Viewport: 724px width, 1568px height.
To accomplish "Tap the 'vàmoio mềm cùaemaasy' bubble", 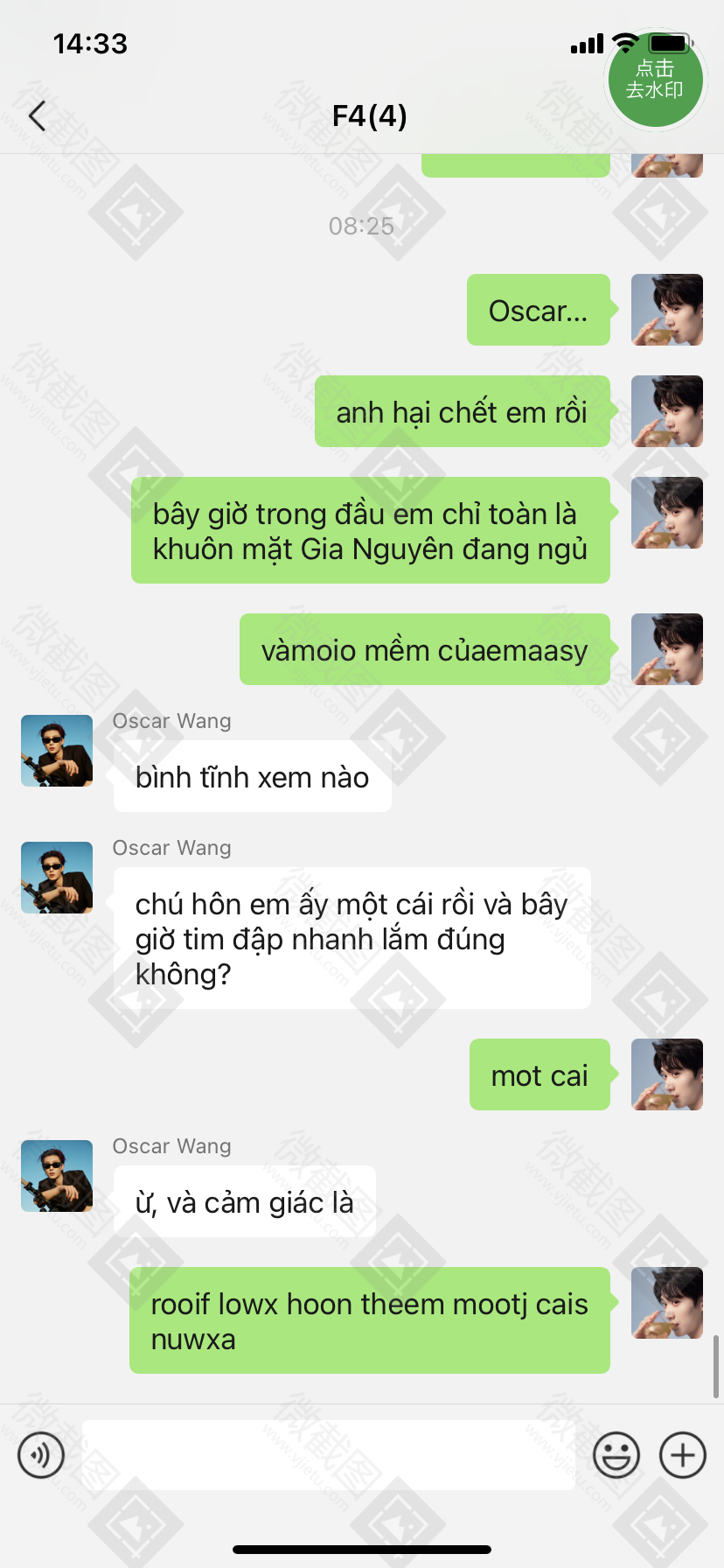I will coord(425,649).
